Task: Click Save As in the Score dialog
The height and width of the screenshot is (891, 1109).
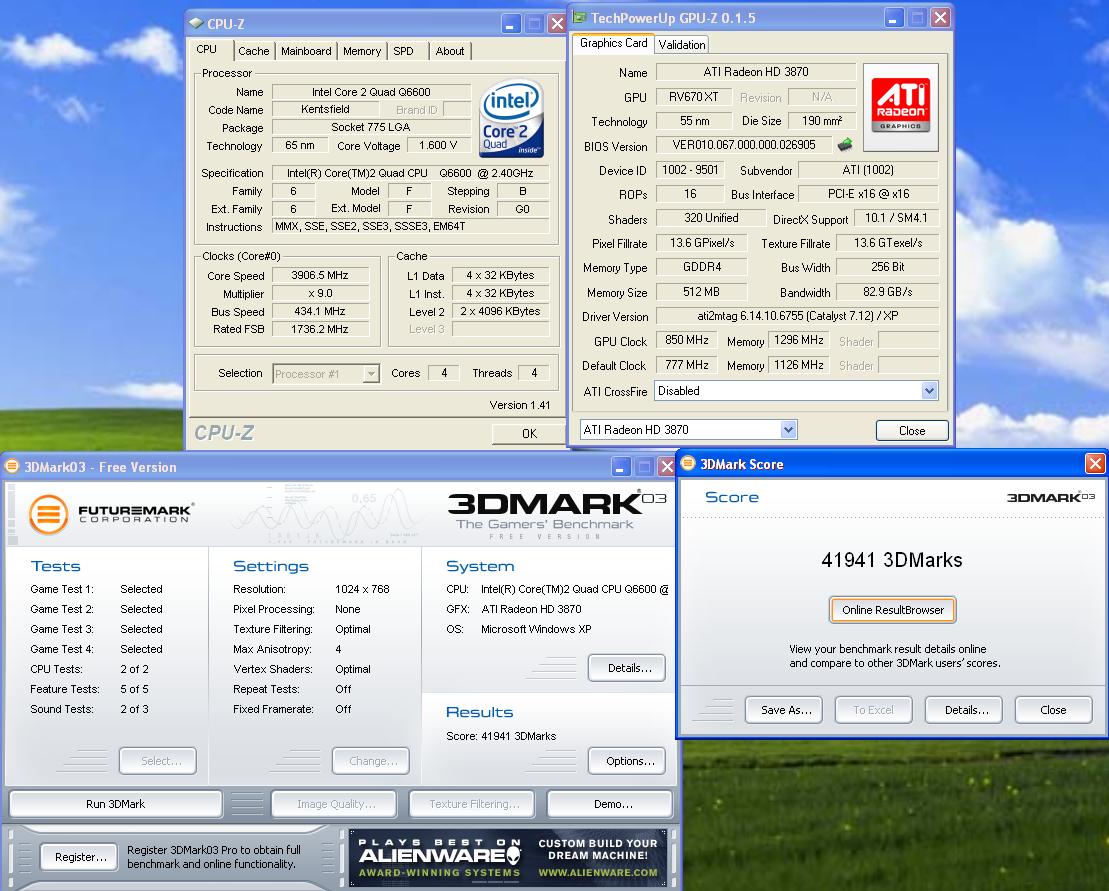Action: pos(784,710)
